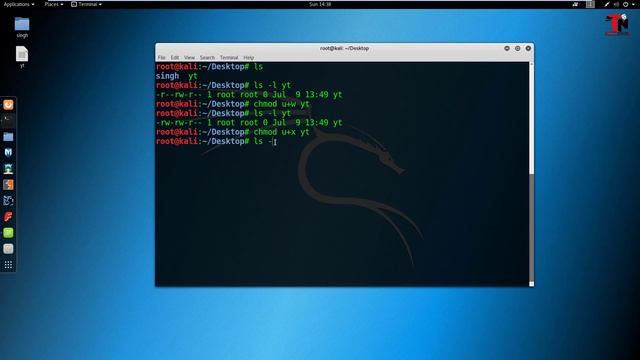Open the Places menu in top bar
The width and height of the screenshot is (640, 360).
54,4
